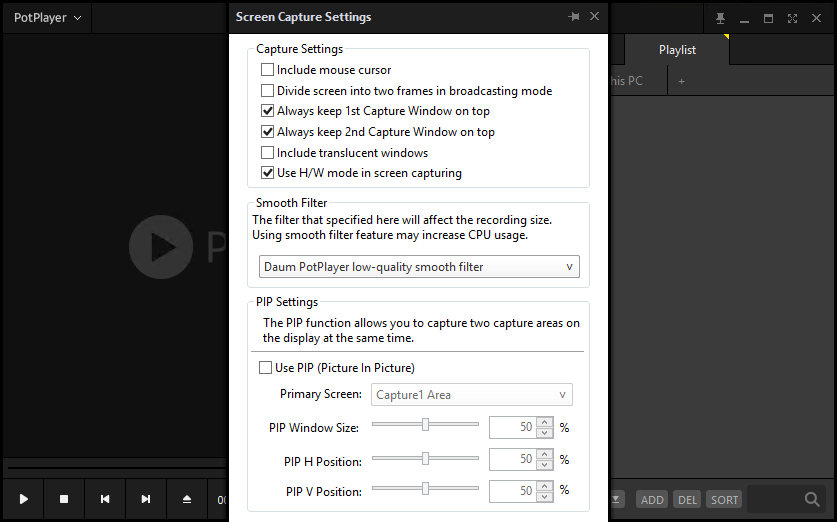Click the PIP H Position value field
This screenshot has height=522, width=837.
pos(513,460)
